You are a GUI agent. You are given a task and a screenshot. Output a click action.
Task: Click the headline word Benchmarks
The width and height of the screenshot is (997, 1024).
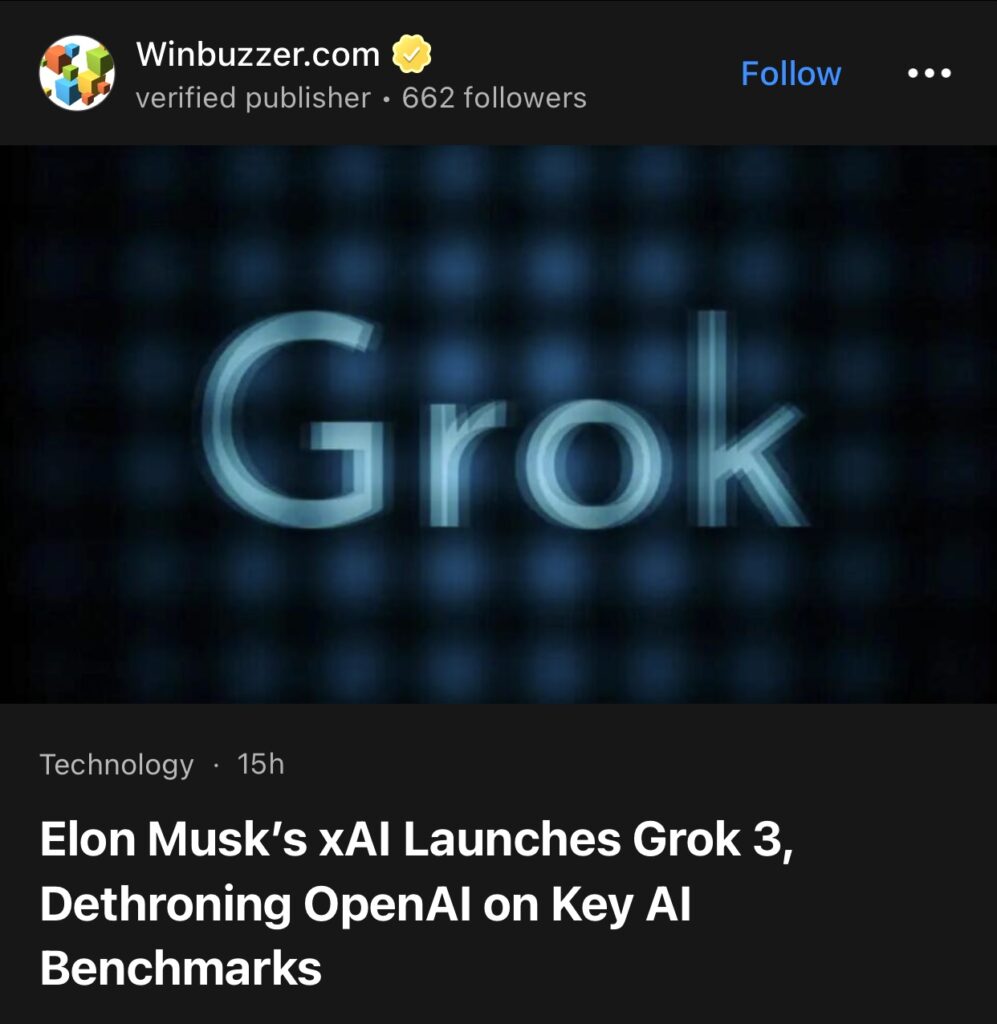pyautogui.click(x=181, y=968)
